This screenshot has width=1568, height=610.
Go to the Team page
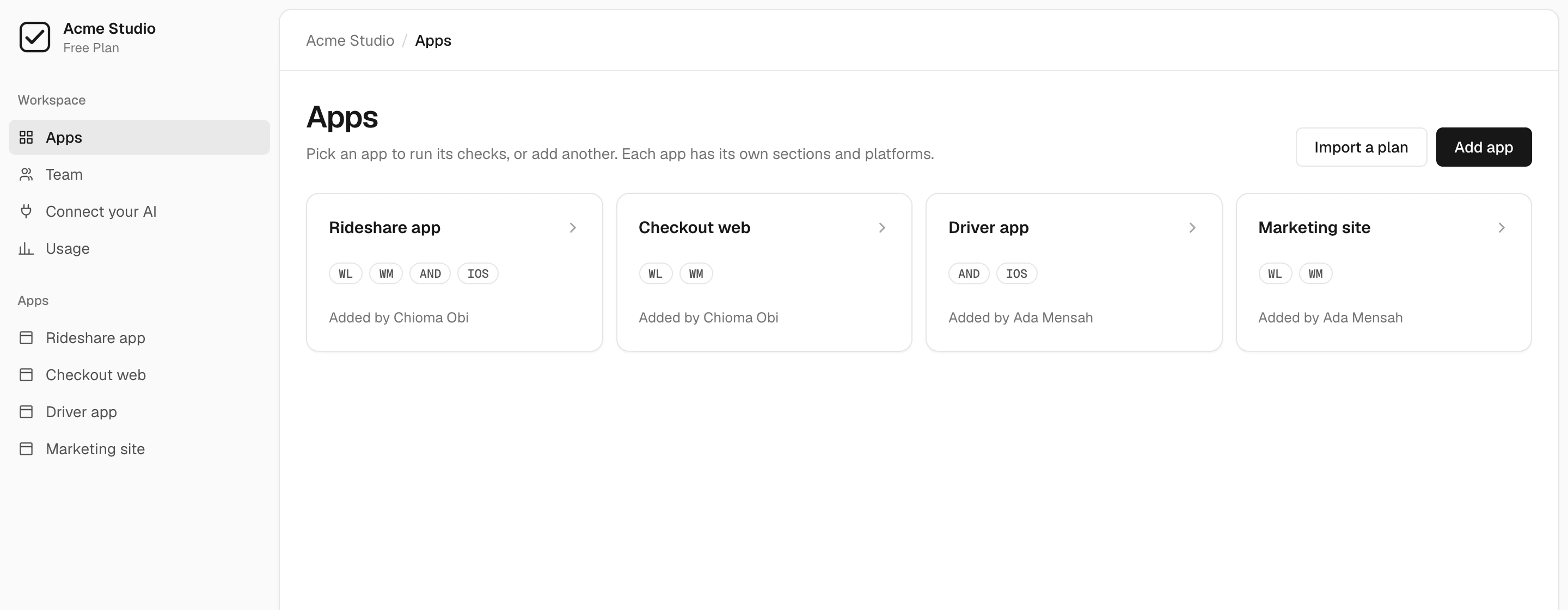(139, 175)
